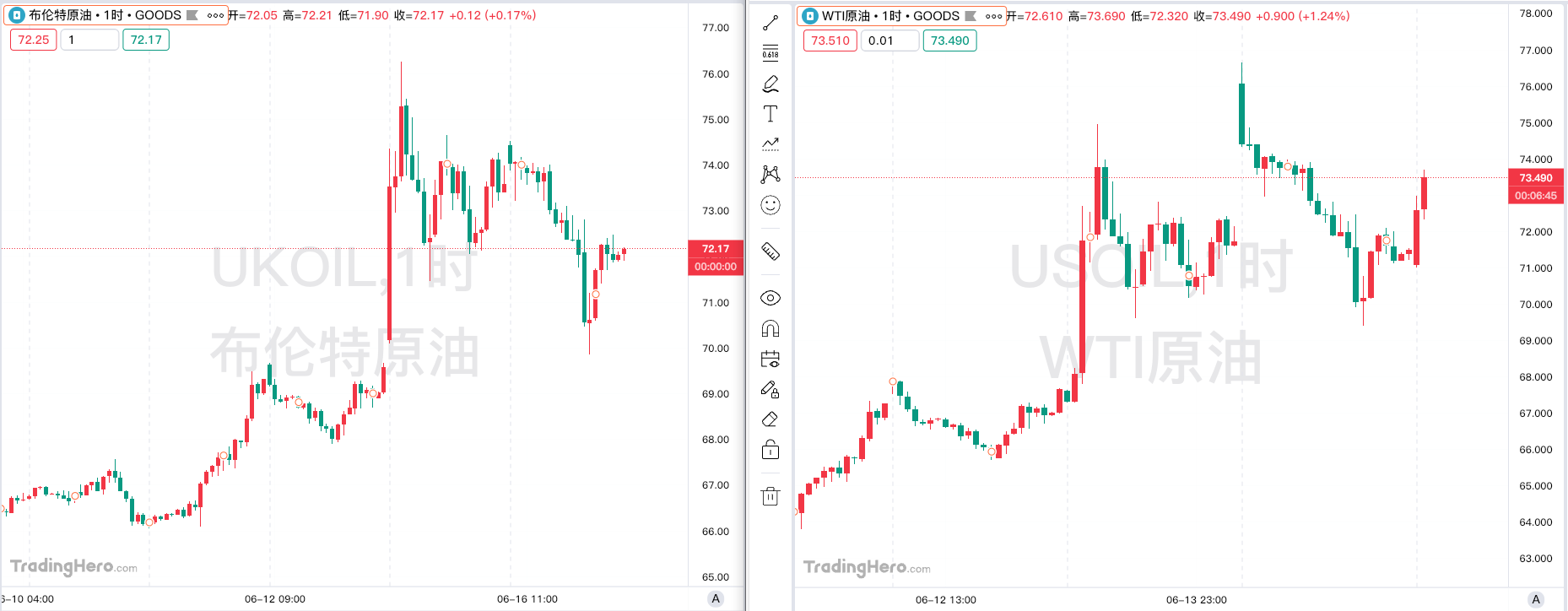Select the brush drawing tool
Screen dimensions: 1568x611
[x=770, y=84]
